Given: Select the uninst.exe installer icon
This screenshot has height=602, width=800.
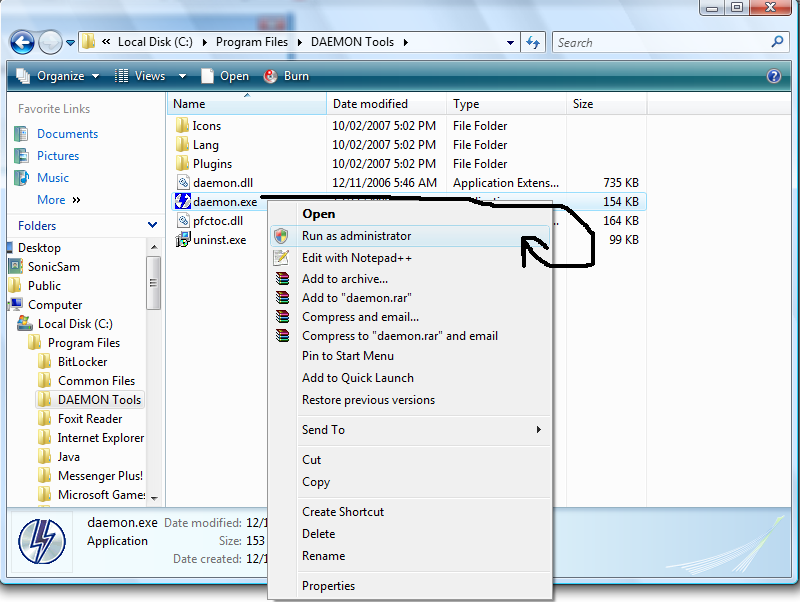Looking at the screenshot, I should coord(183,239).
